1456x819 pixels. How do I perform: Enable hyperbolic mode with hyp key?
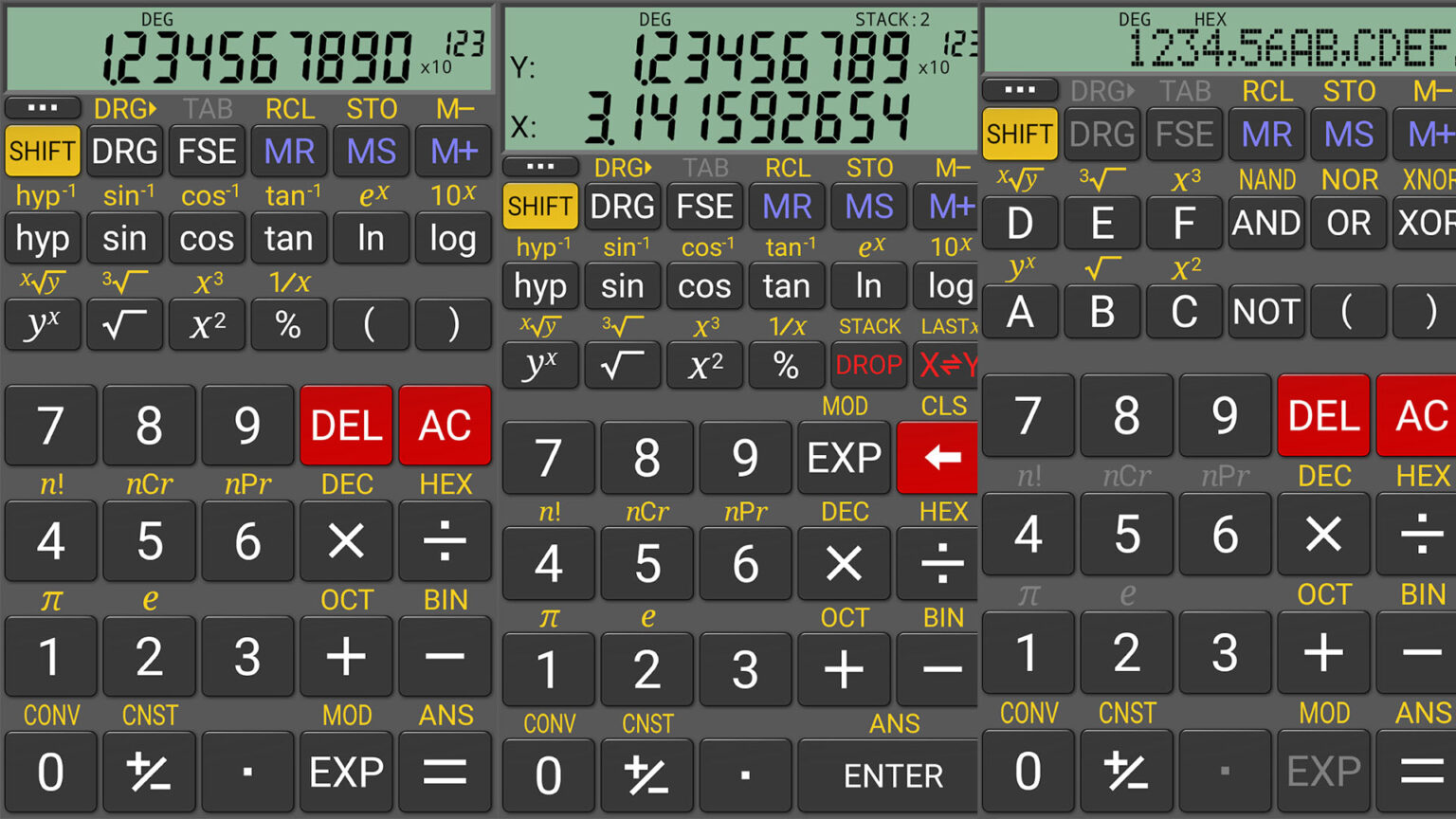[42, 238]
